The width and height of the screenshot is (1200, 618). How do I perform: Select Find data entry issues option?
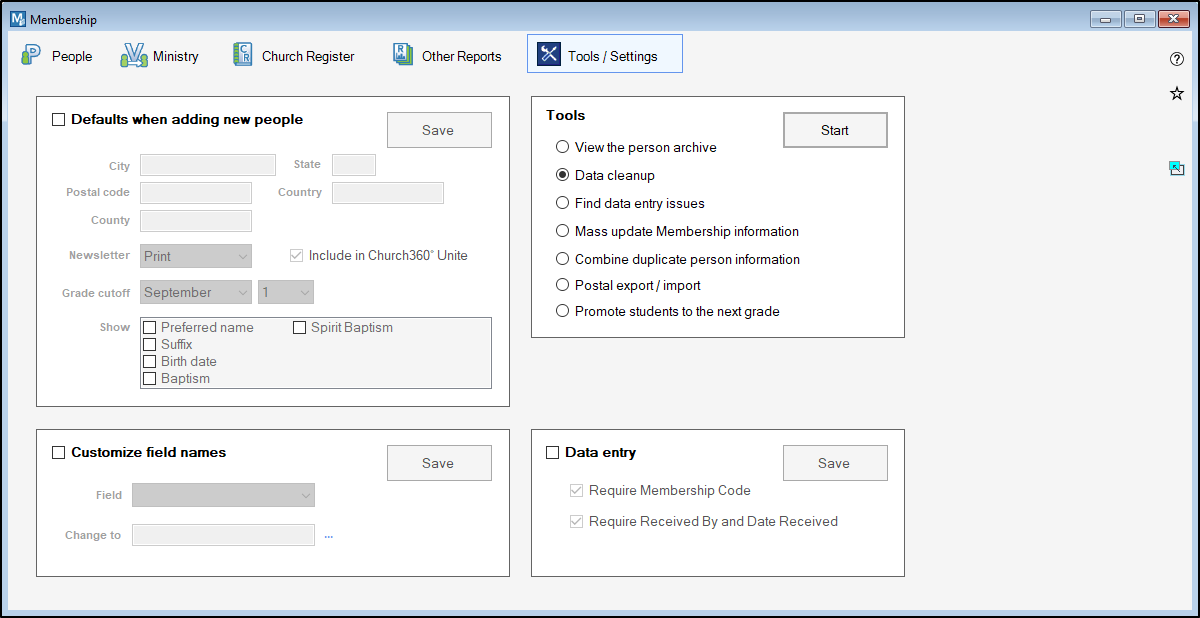[563, 203]
